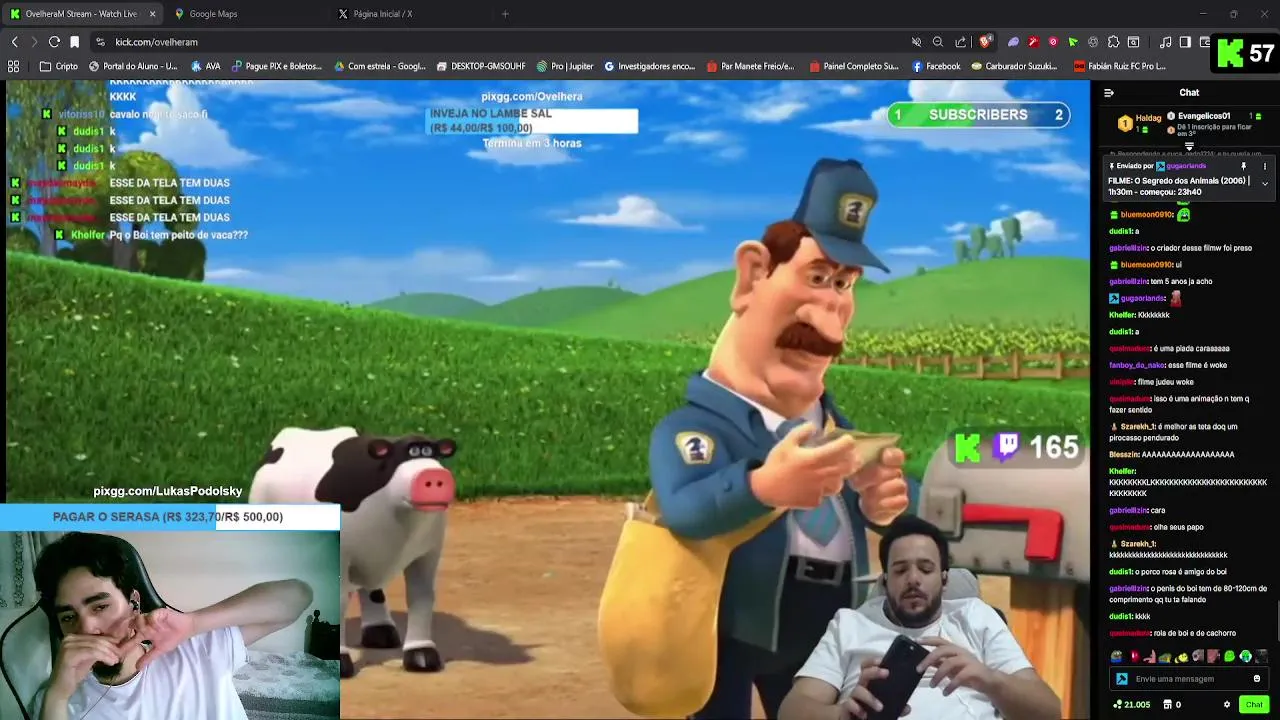Click the main stream video player

[545, 400]
